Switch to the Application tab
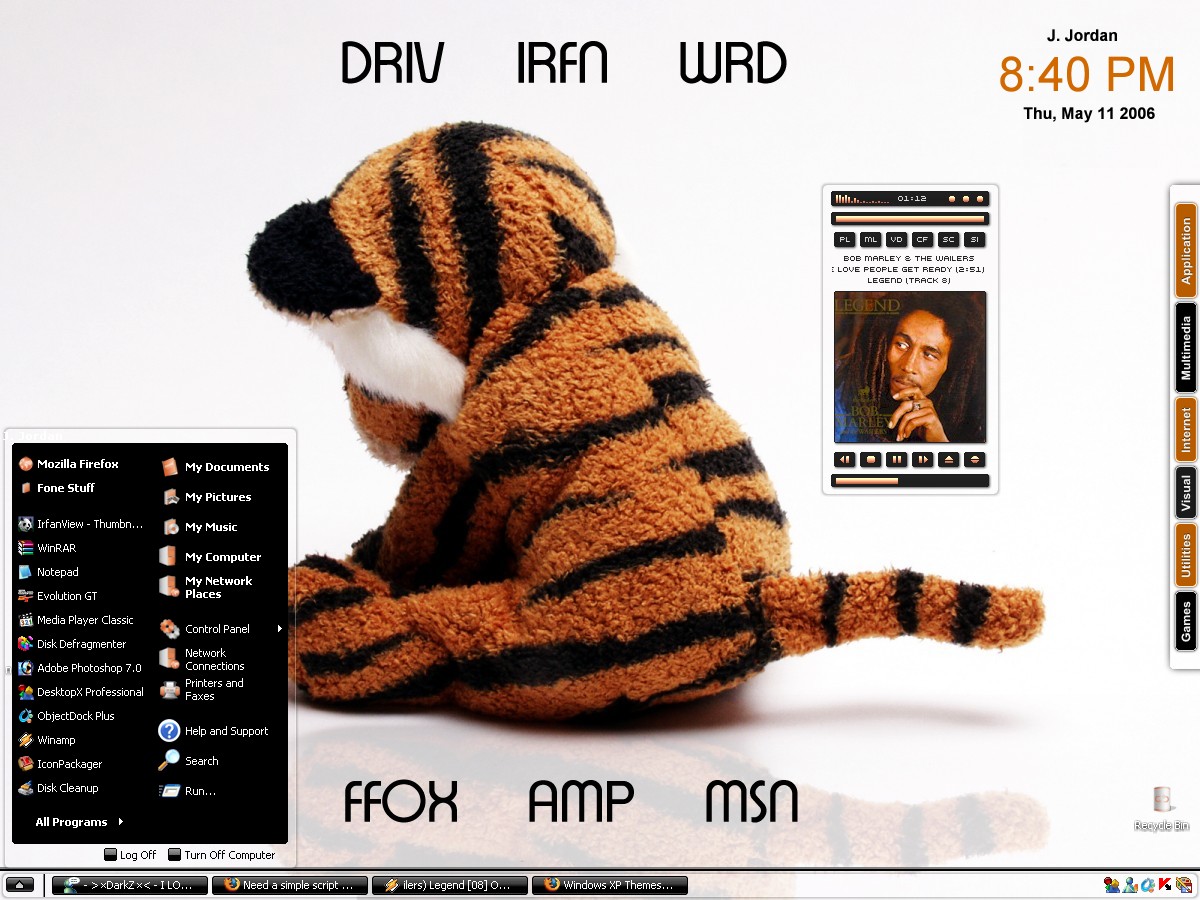The width and height of the screenshot is (1200, 900). (x=1186, y=250)
